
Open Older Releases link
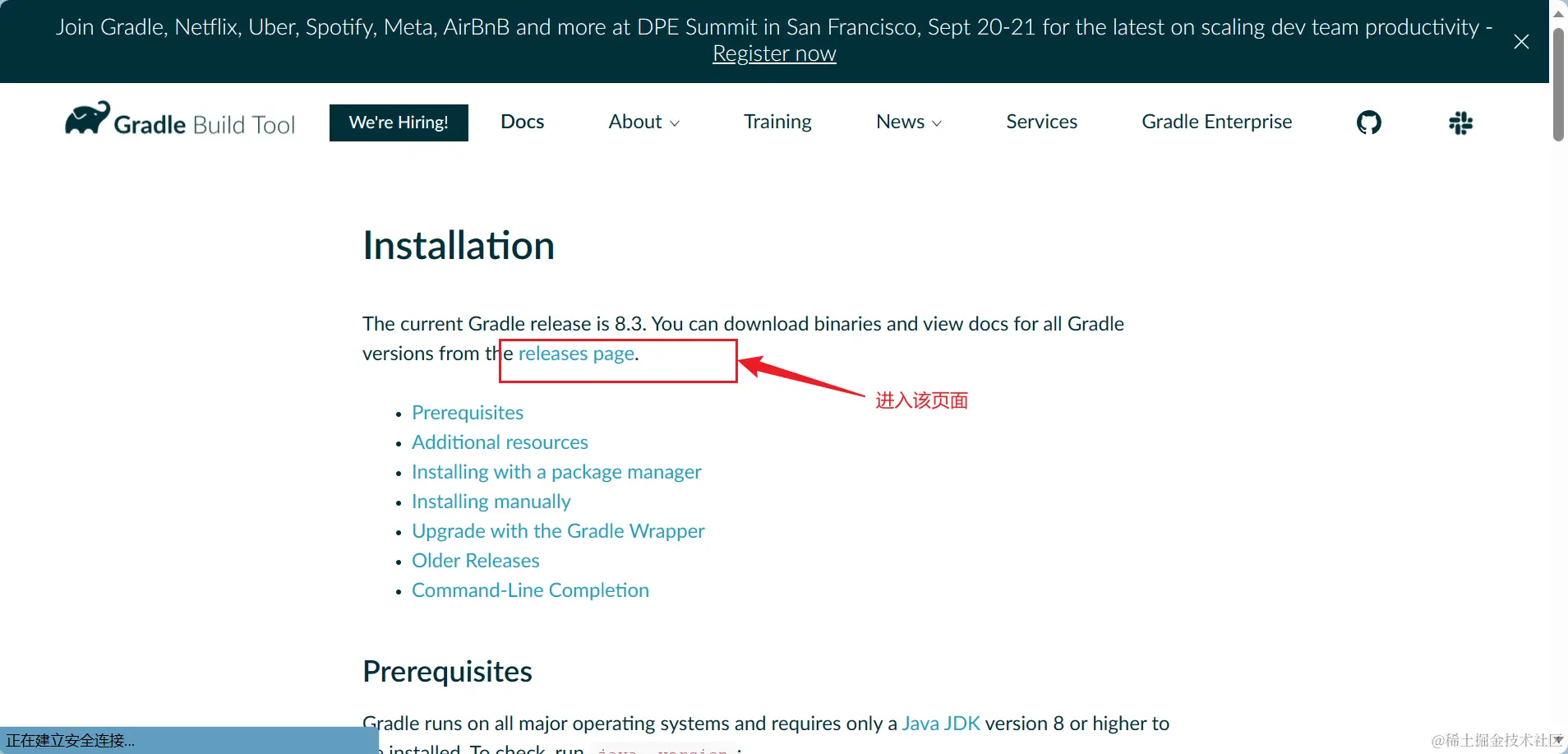(476, 561)
